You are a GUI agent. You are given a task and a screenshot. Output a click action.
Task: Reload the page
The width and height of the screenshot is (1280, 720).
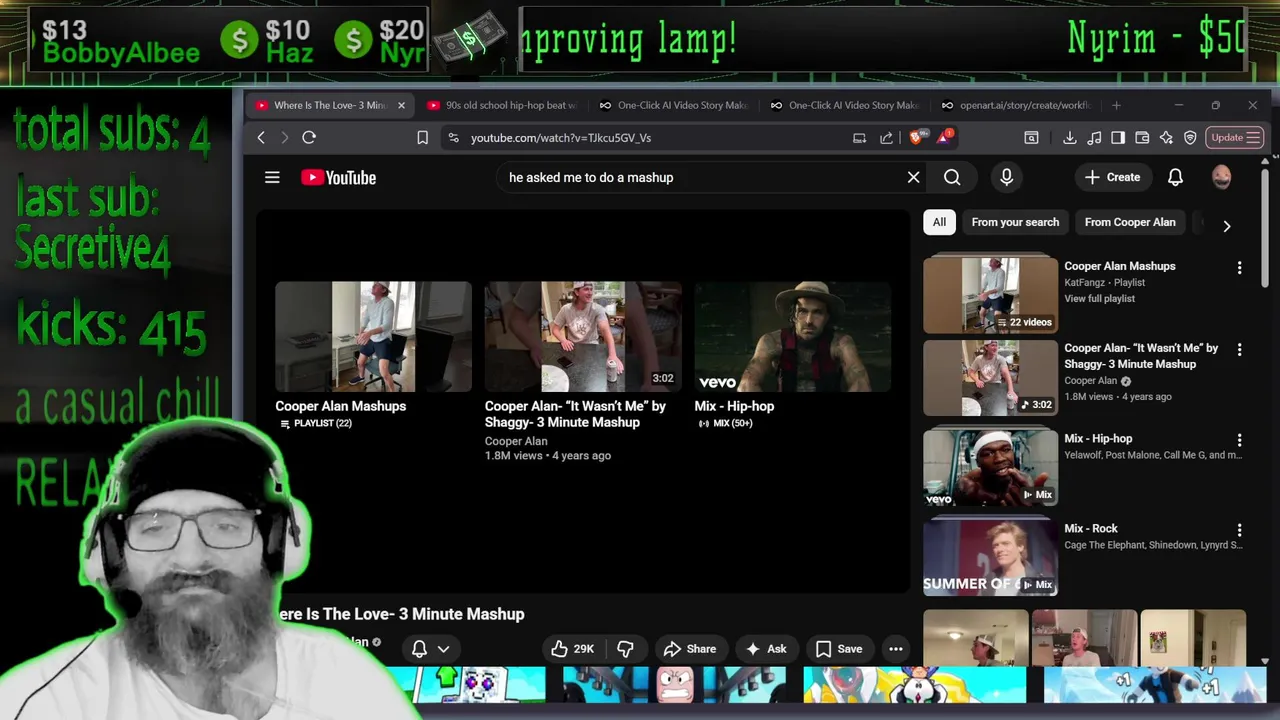(309, 138)
